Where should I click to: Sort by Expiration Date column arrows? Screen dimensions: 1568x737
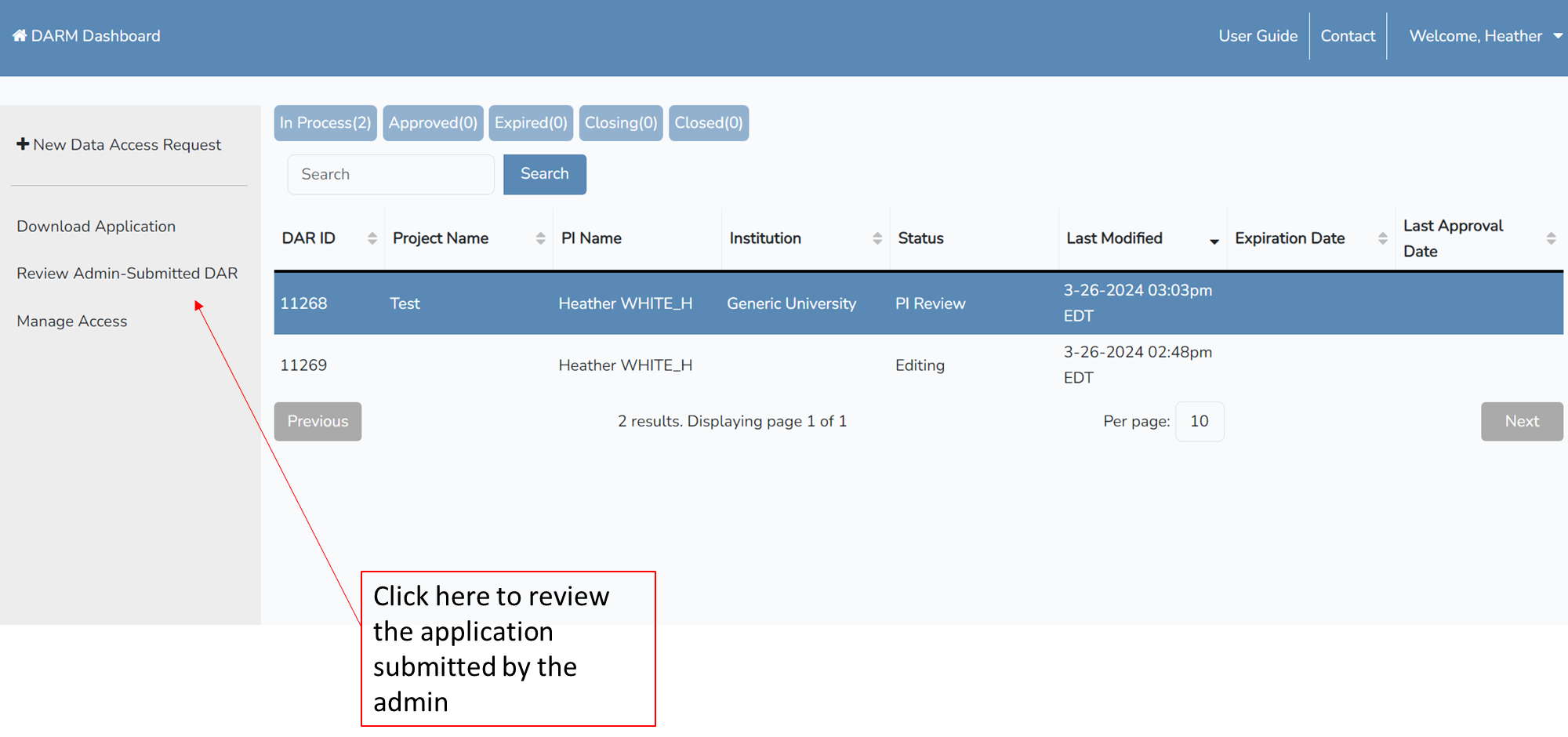tap(1382, 238)
